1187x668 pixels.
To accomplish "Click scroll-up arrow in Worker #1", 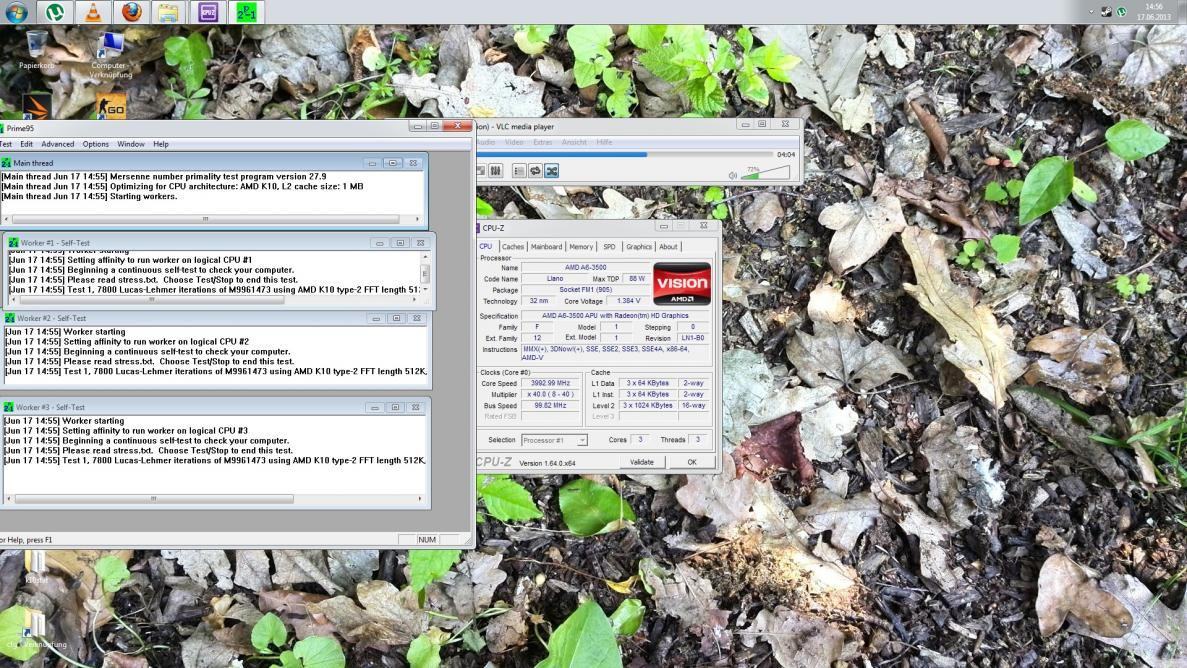I will 425,257.
